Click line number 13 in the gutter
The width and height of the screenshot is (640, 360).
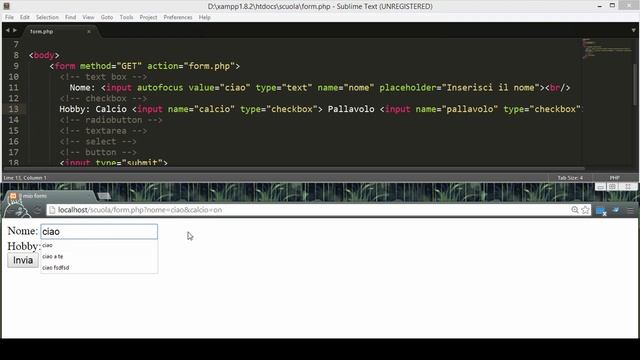(x=13, y=109)
